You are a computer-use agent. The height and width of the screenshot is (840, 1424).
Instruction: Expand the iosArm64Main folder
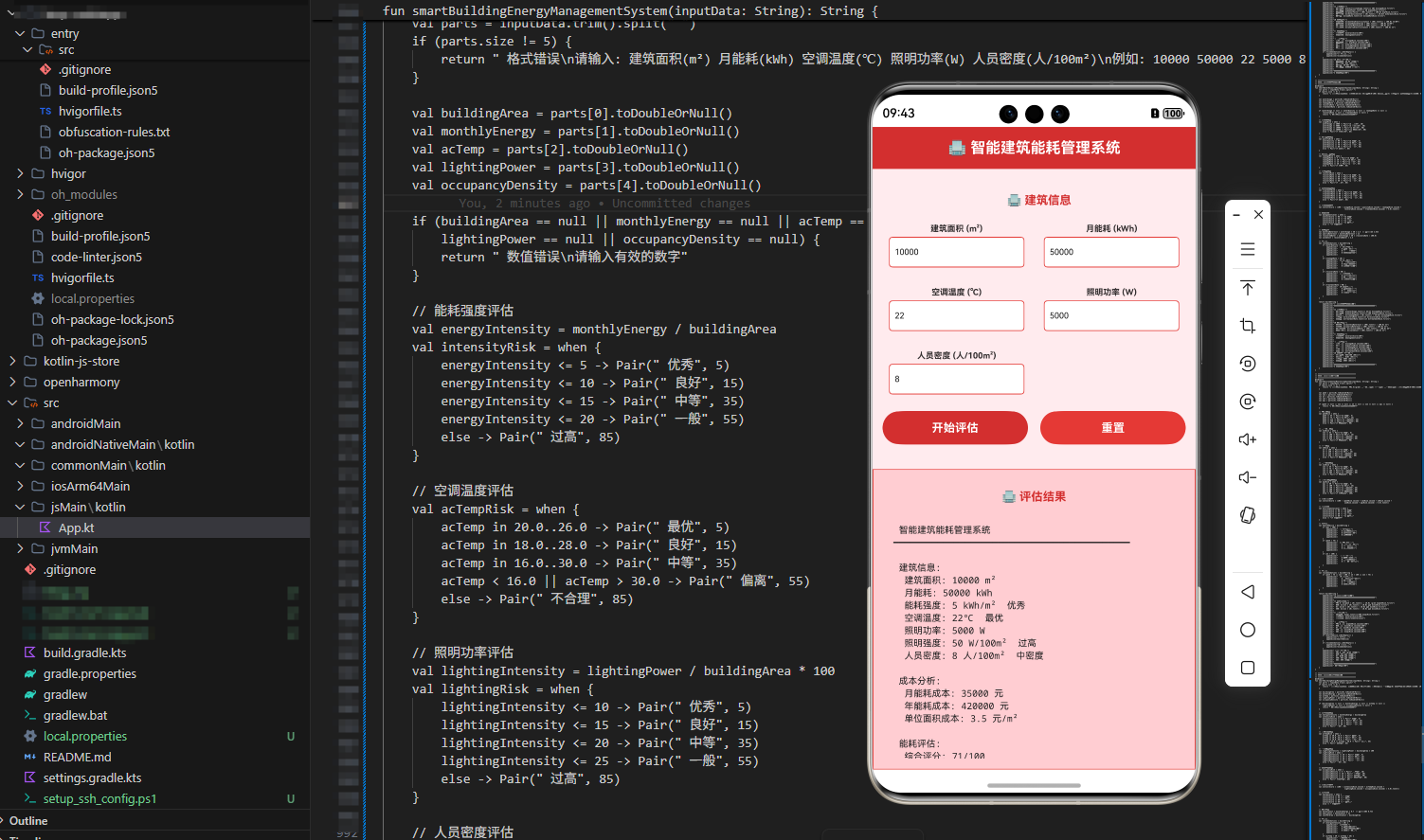point(20,486)
